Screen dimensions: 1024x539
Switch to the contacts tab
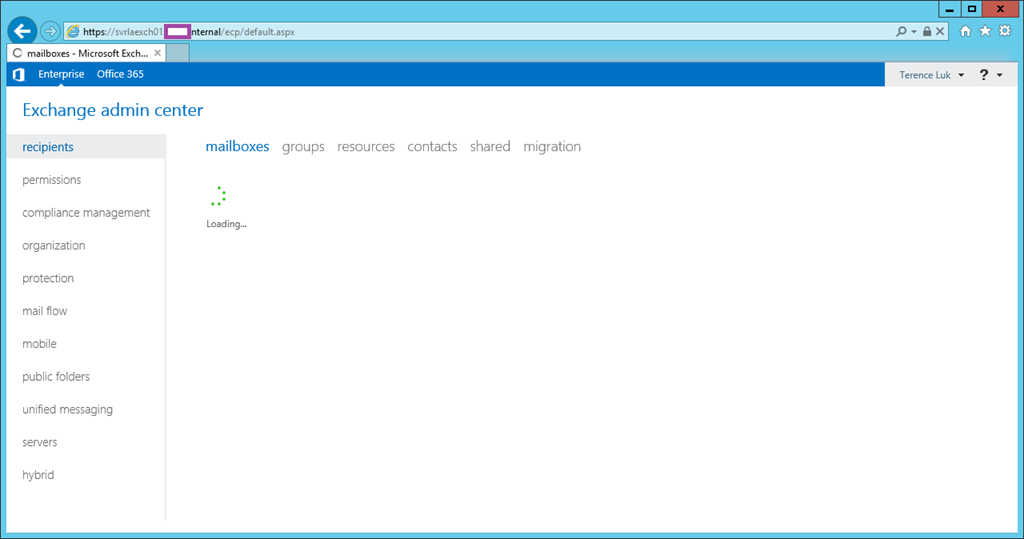[x=432, y=146]
